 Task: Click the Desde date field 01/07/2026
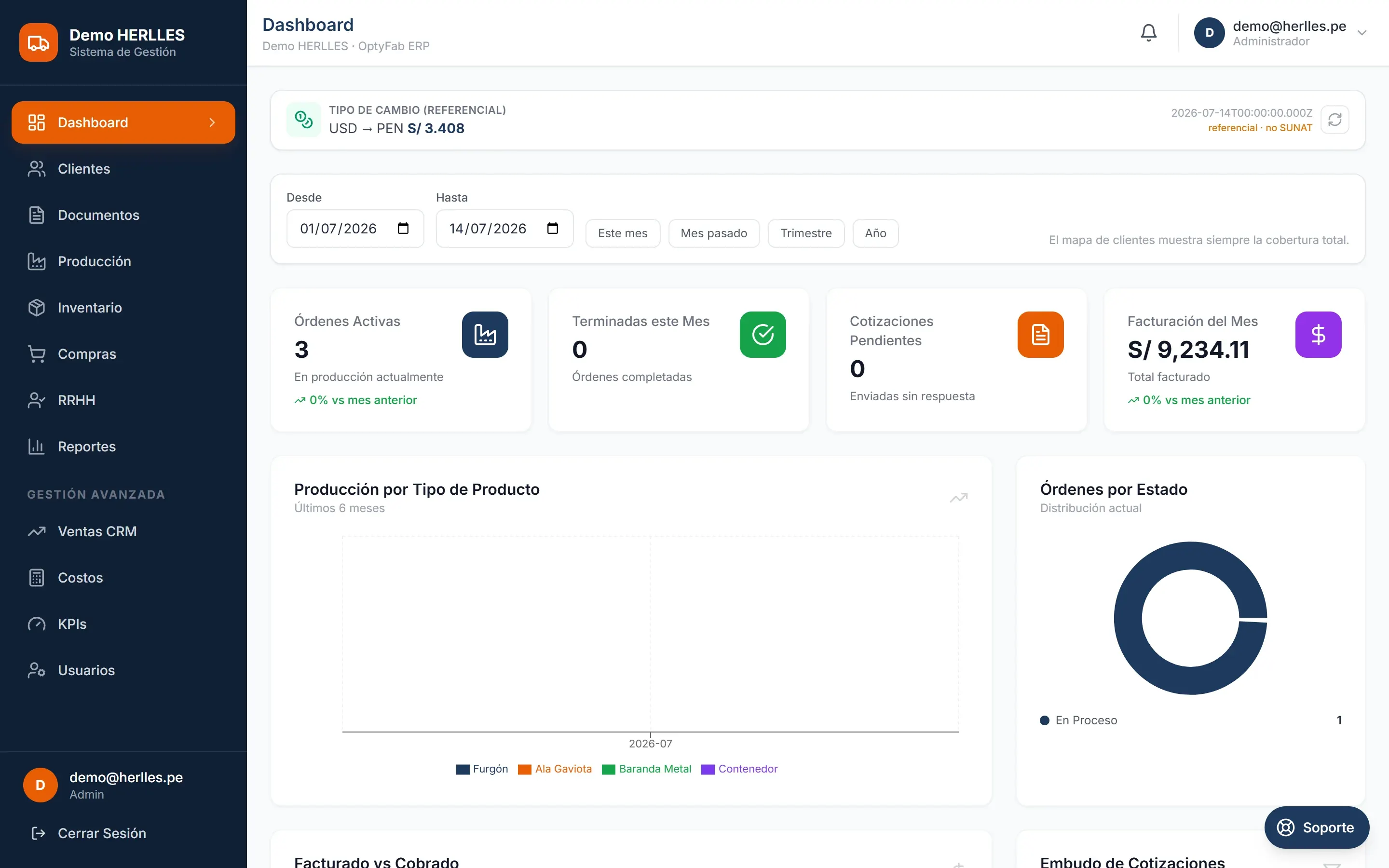click(355, 229)
